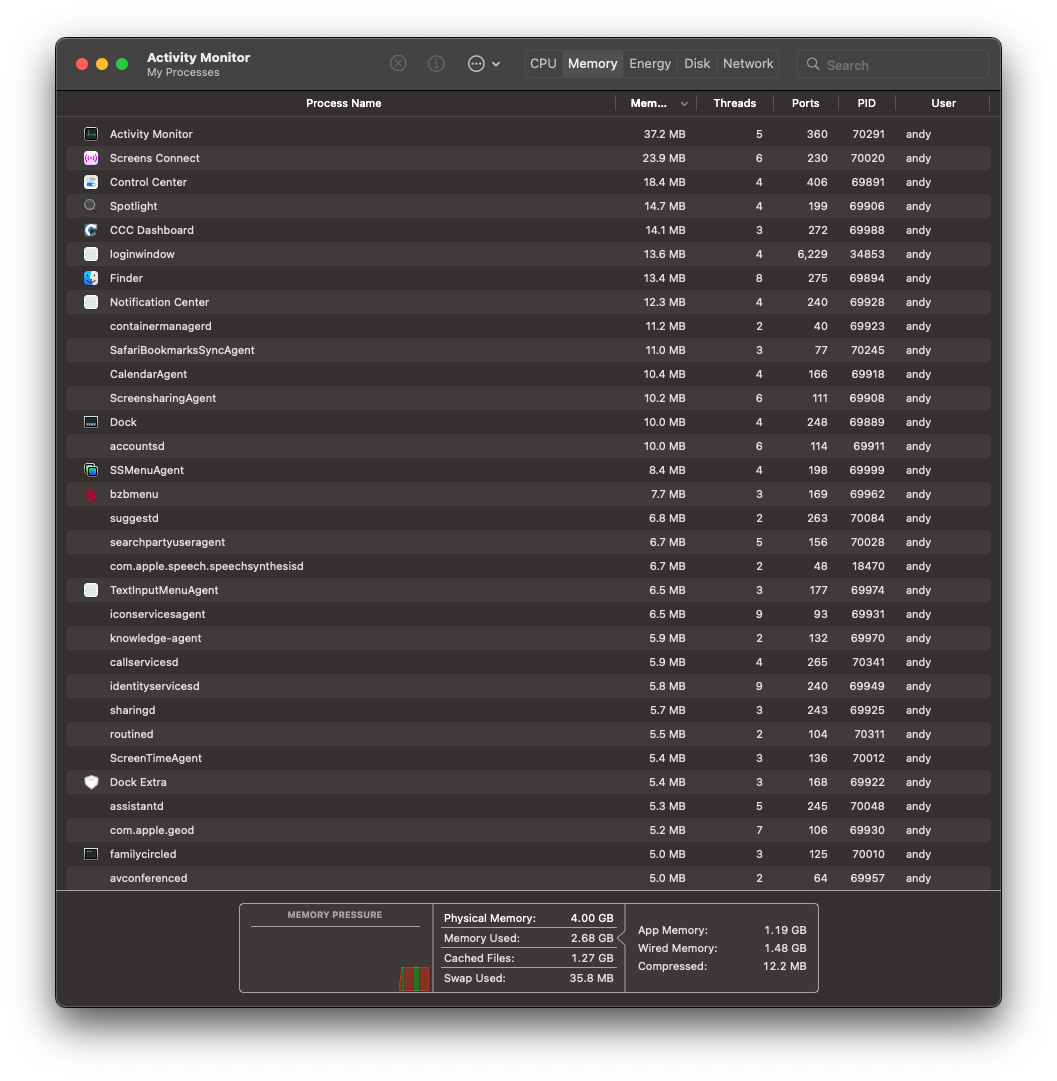This screenshot has height=1081, width=1057.
Task: Open the Network tab
Action: 748,63
